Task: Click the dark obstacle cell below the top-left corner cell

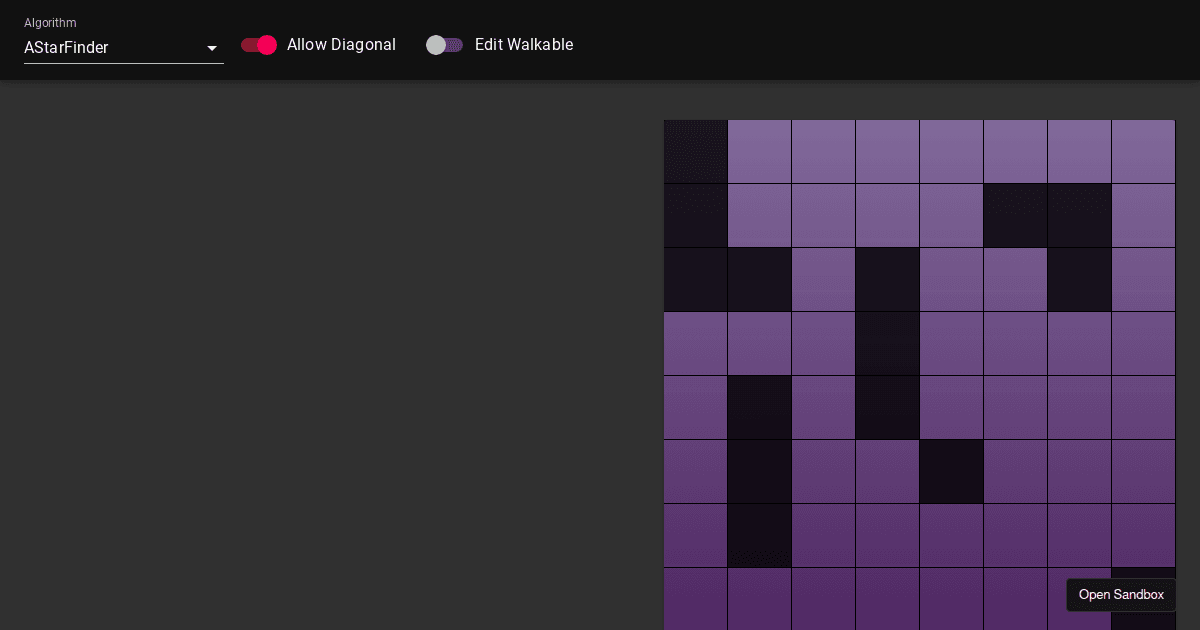Action: pos(695,215)
